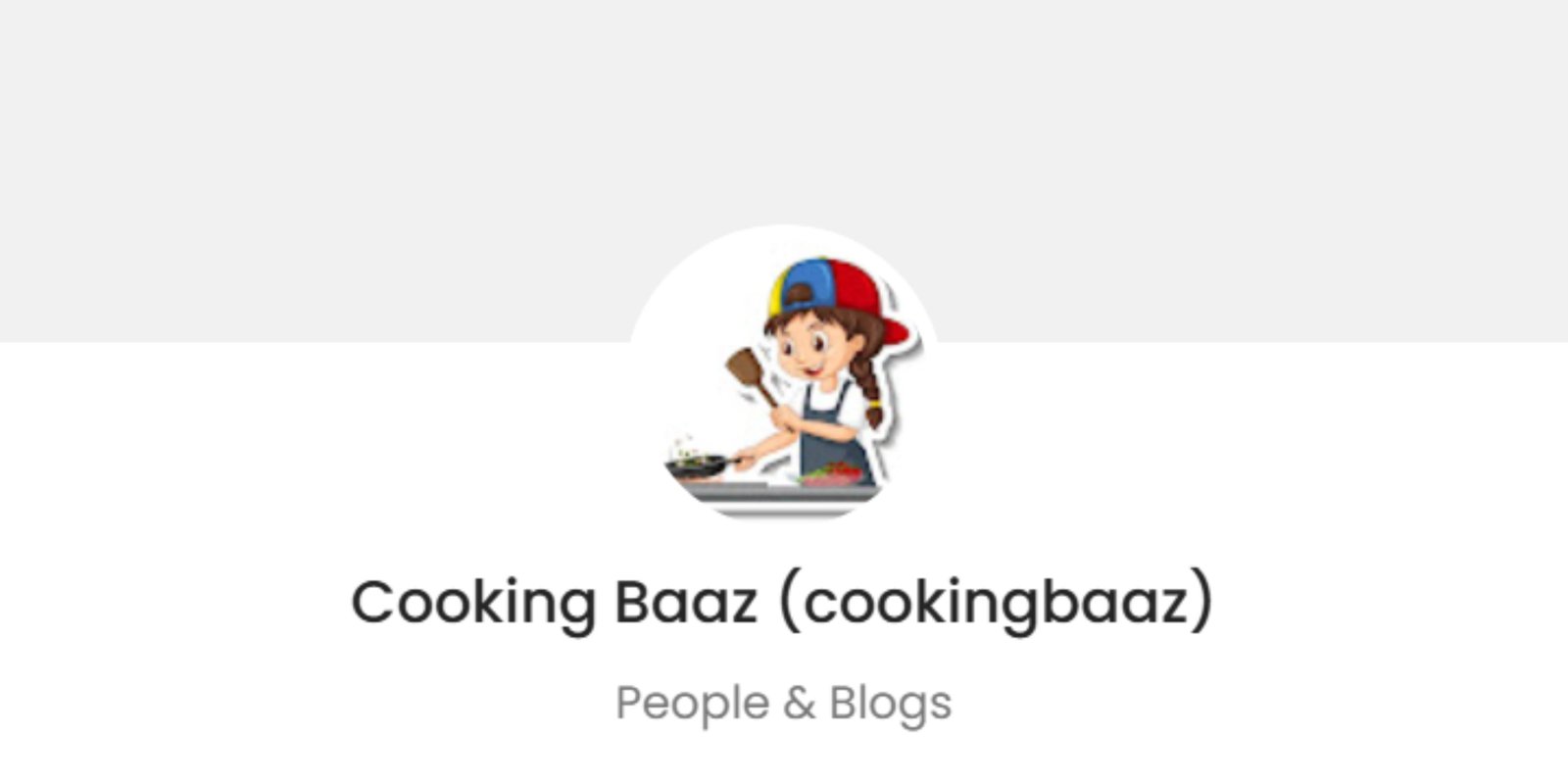Open the People & Blogs category

(x=783, y=703)
